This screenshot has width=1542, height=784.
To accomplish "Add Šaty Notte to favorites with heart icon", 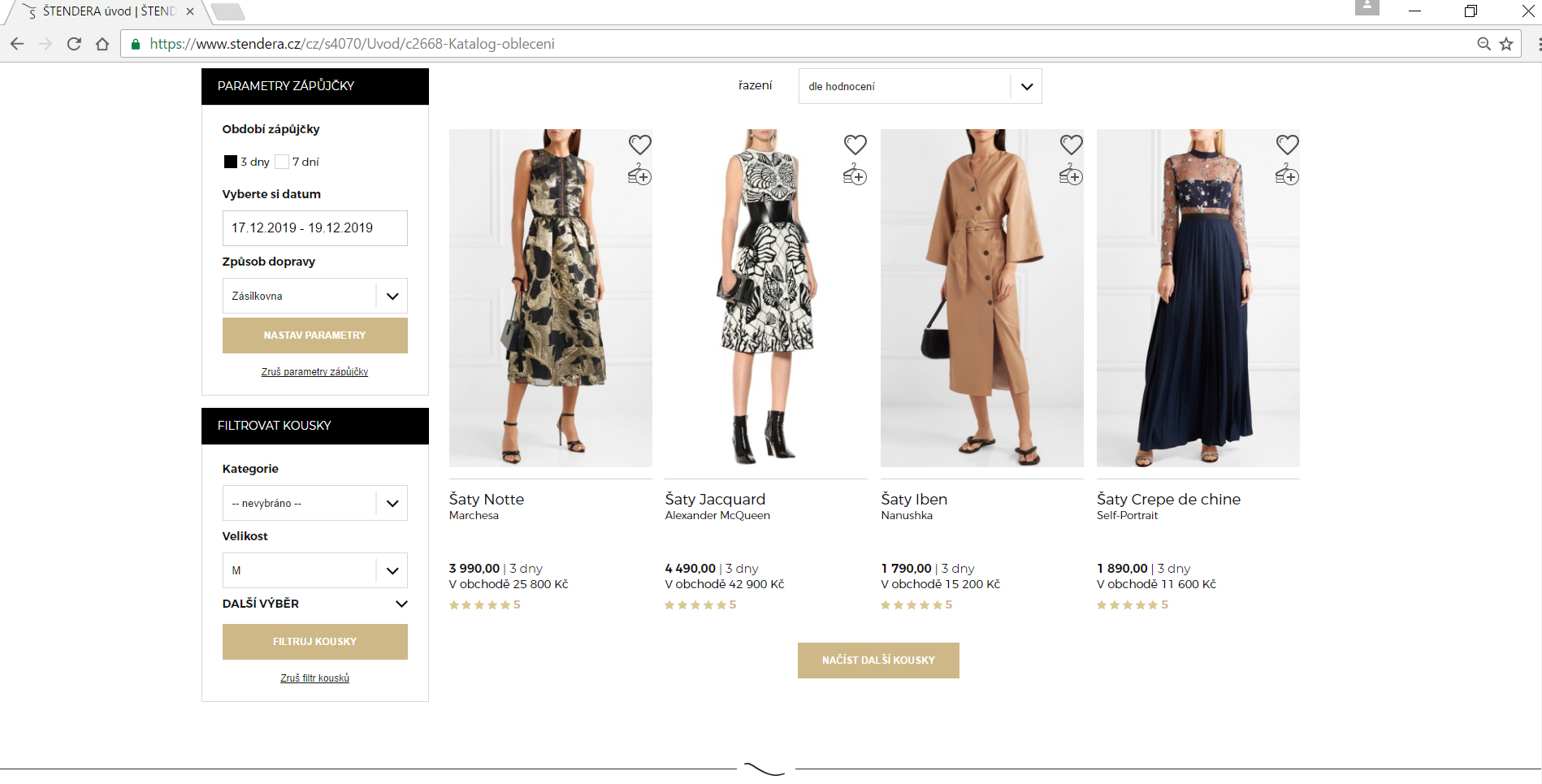I will click(x=639, y=145).
